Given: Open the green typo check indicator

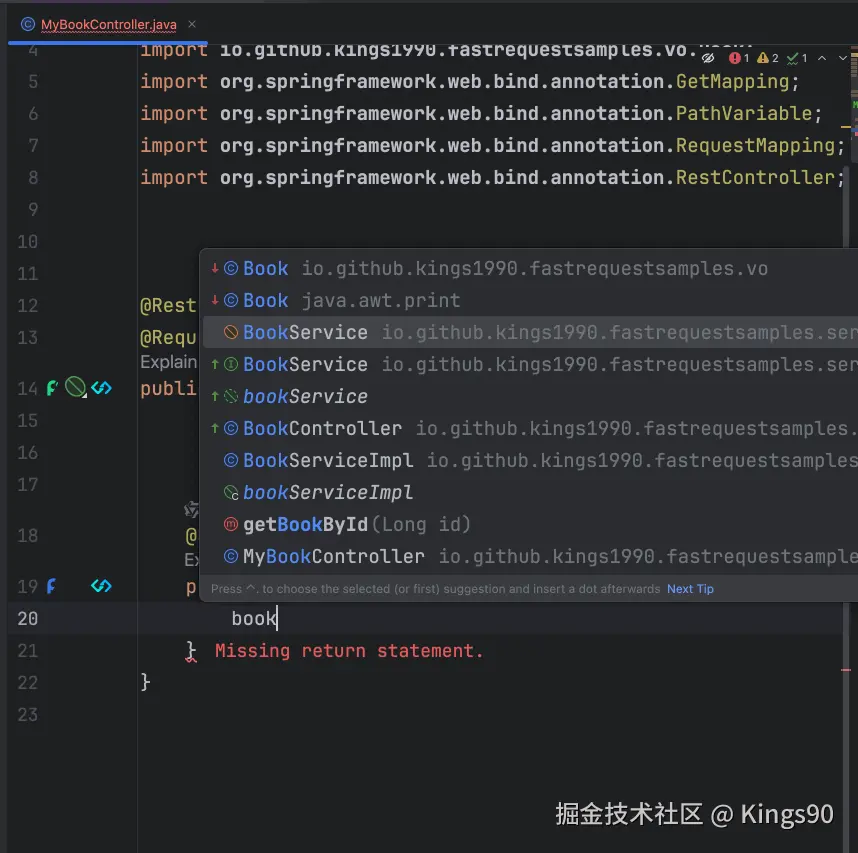Looking at the screenshot, I should click(x=797, y=58).
